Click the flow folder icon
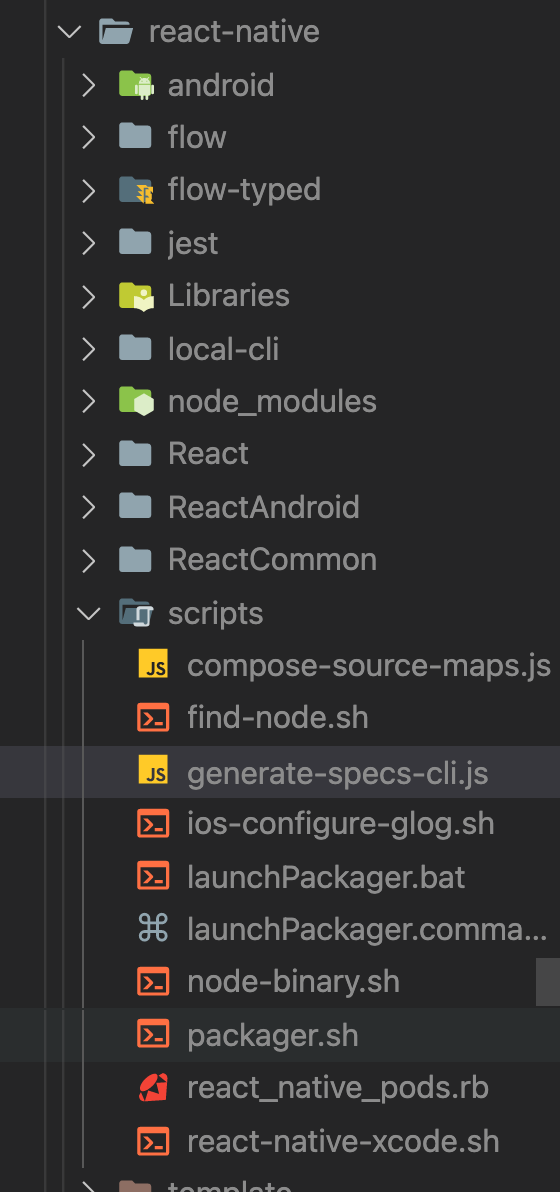This screenshot has width=560, height=1192. tap(135, 137)
